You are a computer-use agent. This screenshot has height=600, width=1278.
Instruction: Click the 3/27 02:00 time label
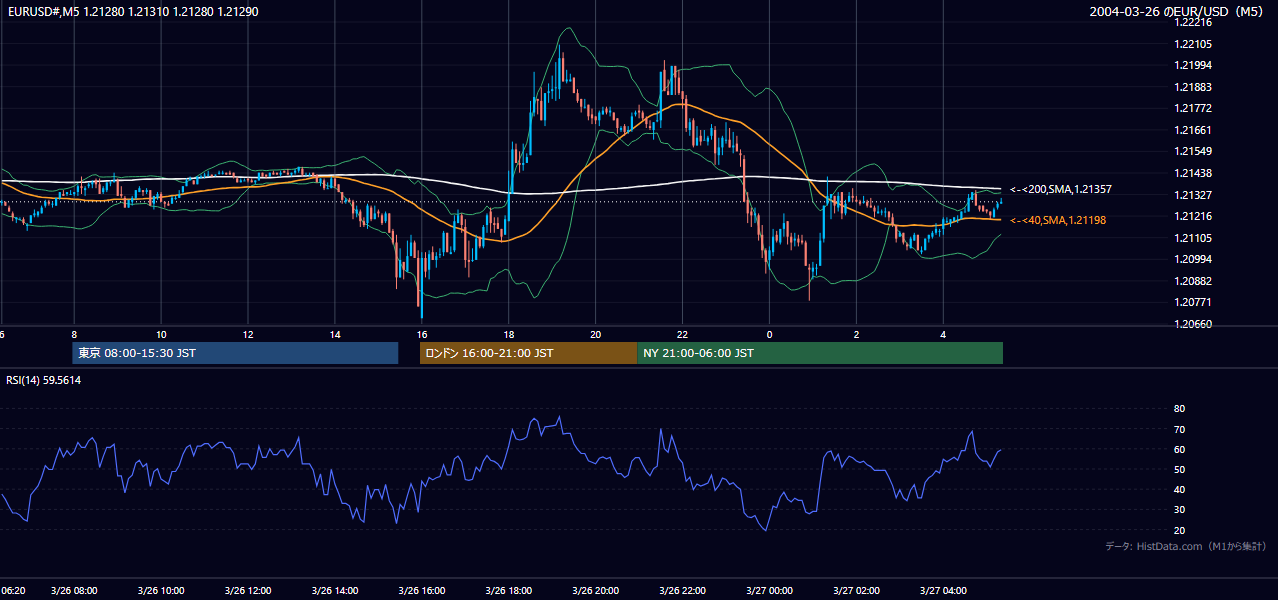[857, 591]
